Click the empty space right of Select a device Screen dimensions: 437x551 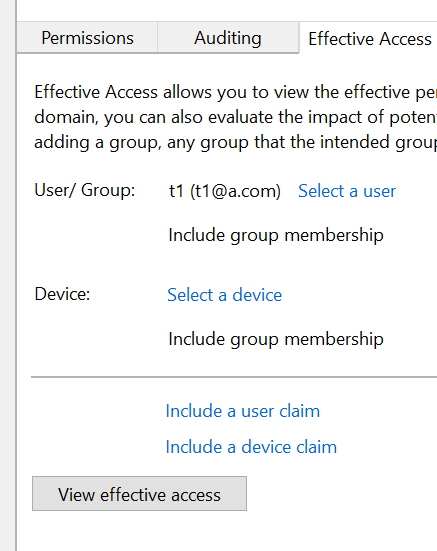coord(358,294)
